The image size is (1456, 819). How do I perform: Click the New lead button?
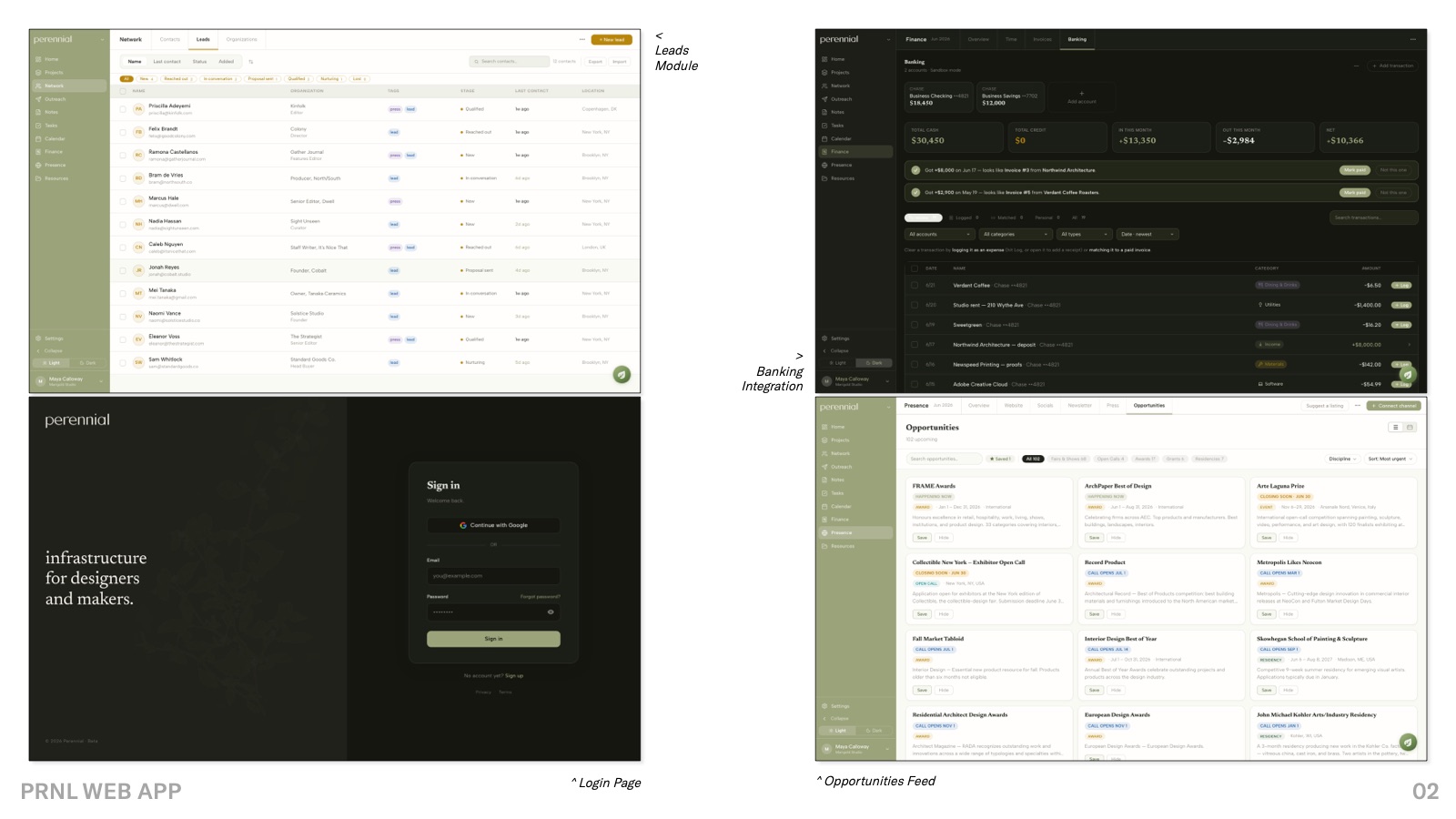point(612,40)
